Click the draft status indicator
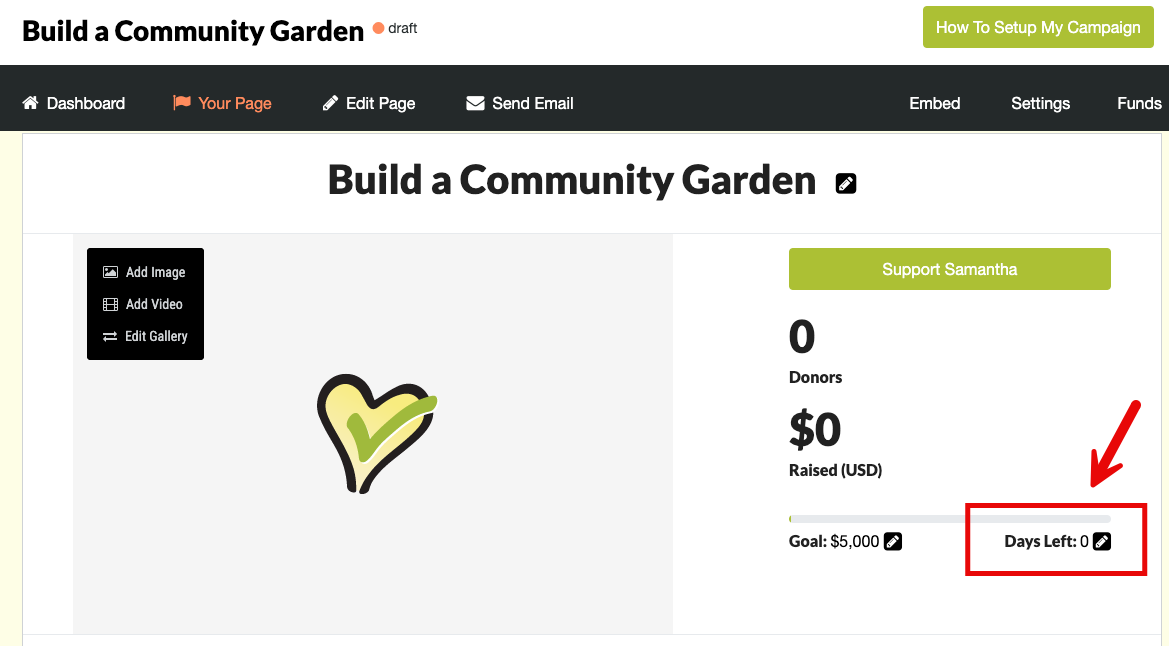Screen dimensions: 1169x646 pyautogui.click(x=395, y=28)
